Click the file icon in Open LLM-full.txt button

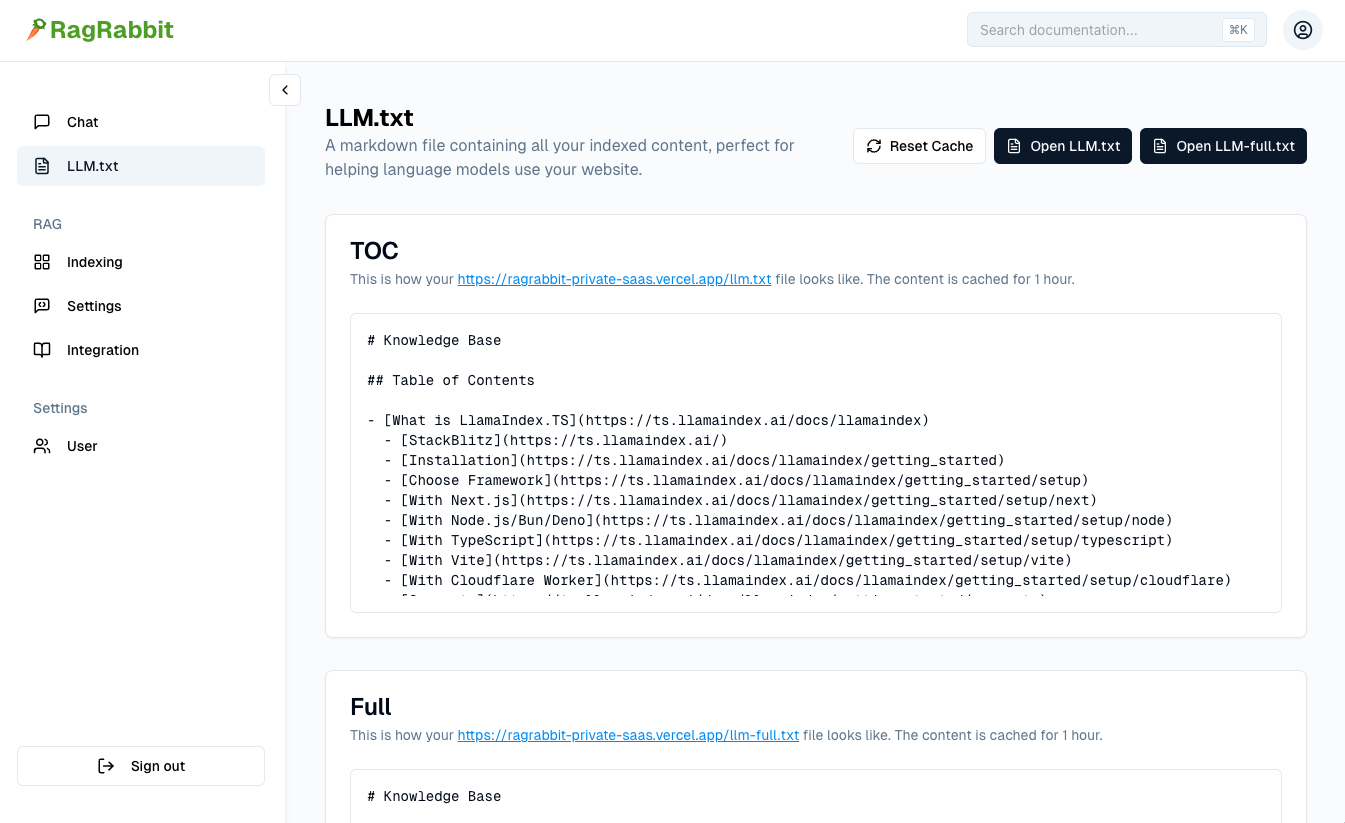1160,146
